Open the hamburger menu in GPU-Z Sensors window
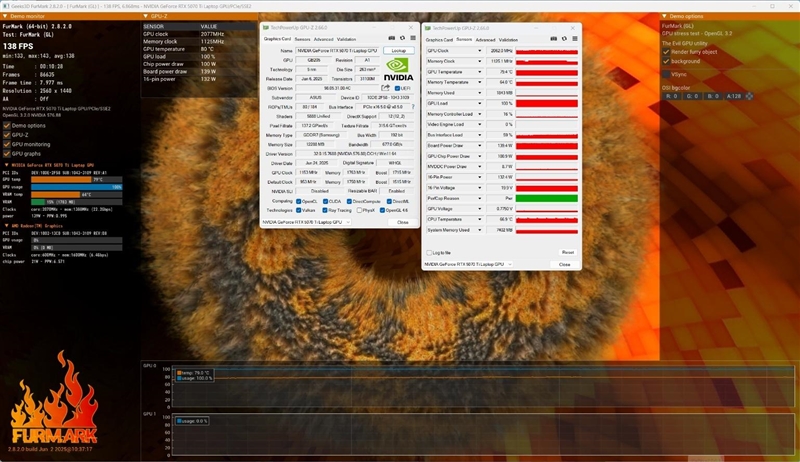 point(575,39)
